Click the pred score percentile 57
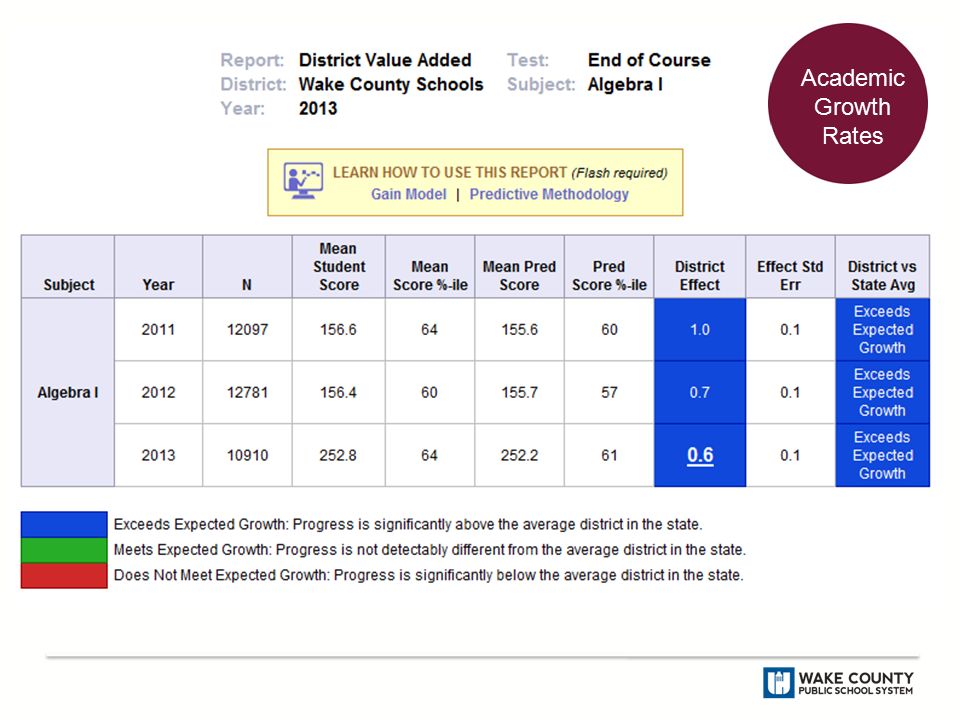Image resolution: width=960 pixels, height=720 pixels. pyautogui.click(x=609, y=392)
